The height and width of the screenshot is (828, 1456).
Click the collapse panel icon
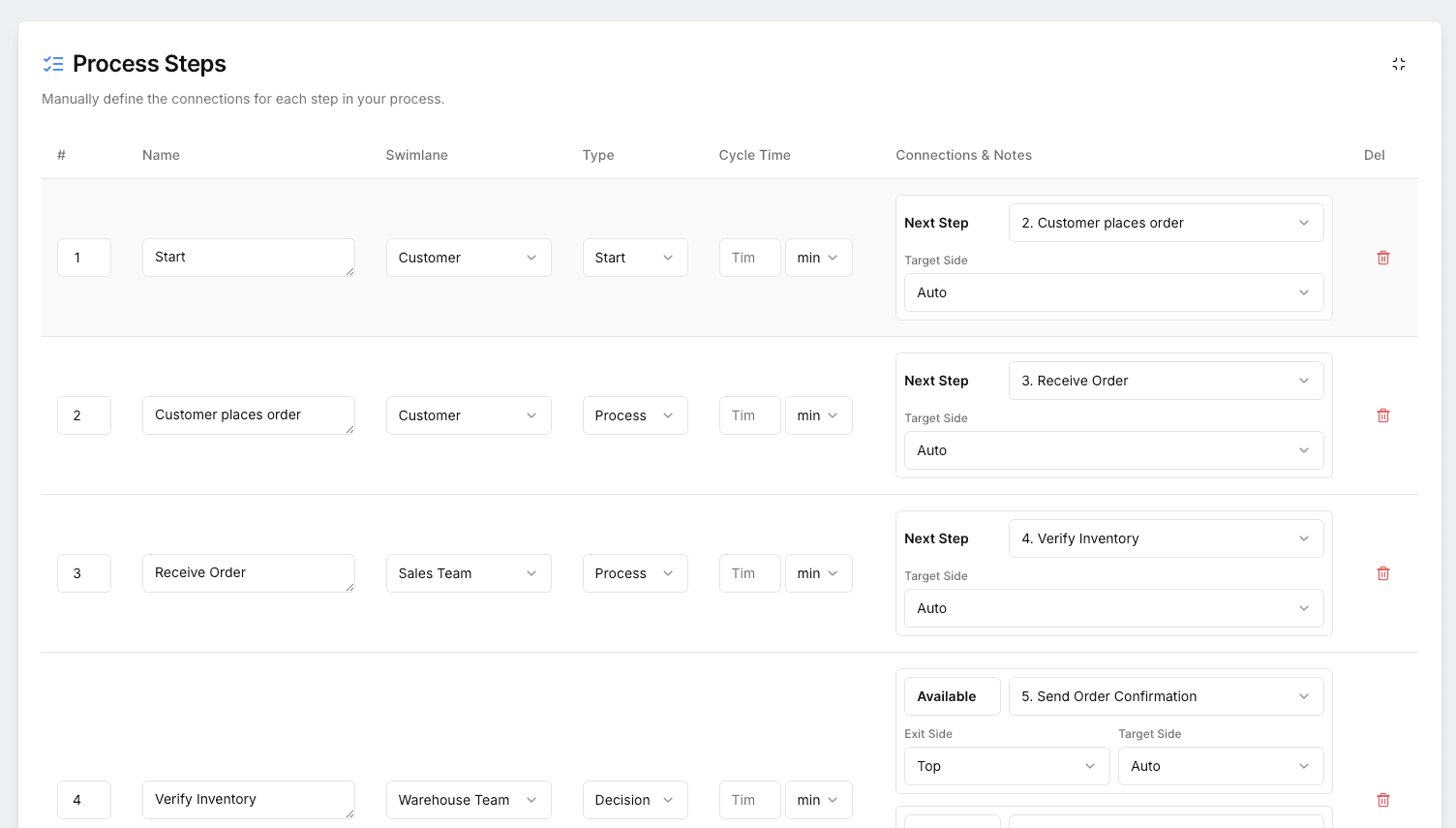click(x=1399, y=64)
